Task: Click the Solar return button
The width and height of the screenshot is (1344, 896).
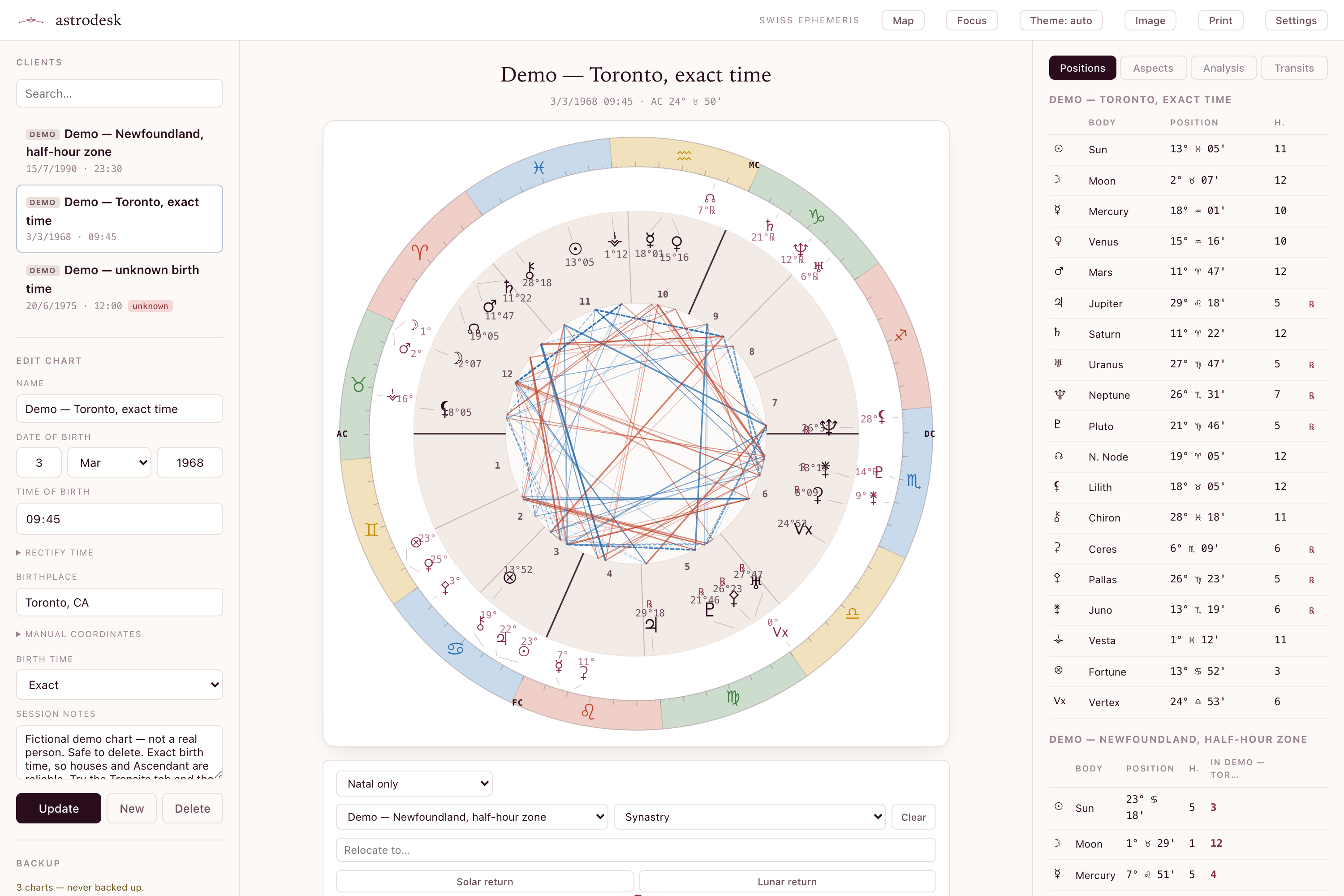Action: tap(485, 881)
